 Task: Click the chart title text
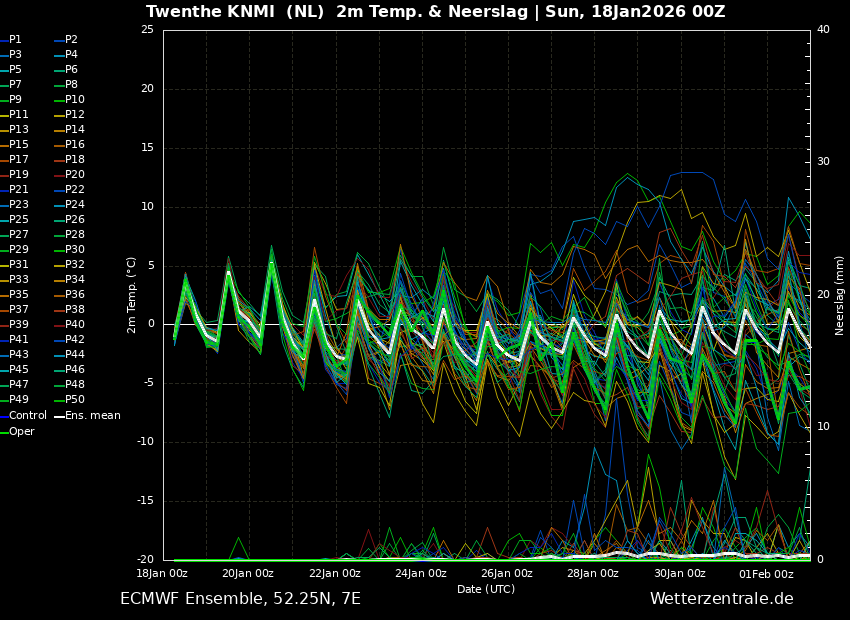[x=435, y=12]
